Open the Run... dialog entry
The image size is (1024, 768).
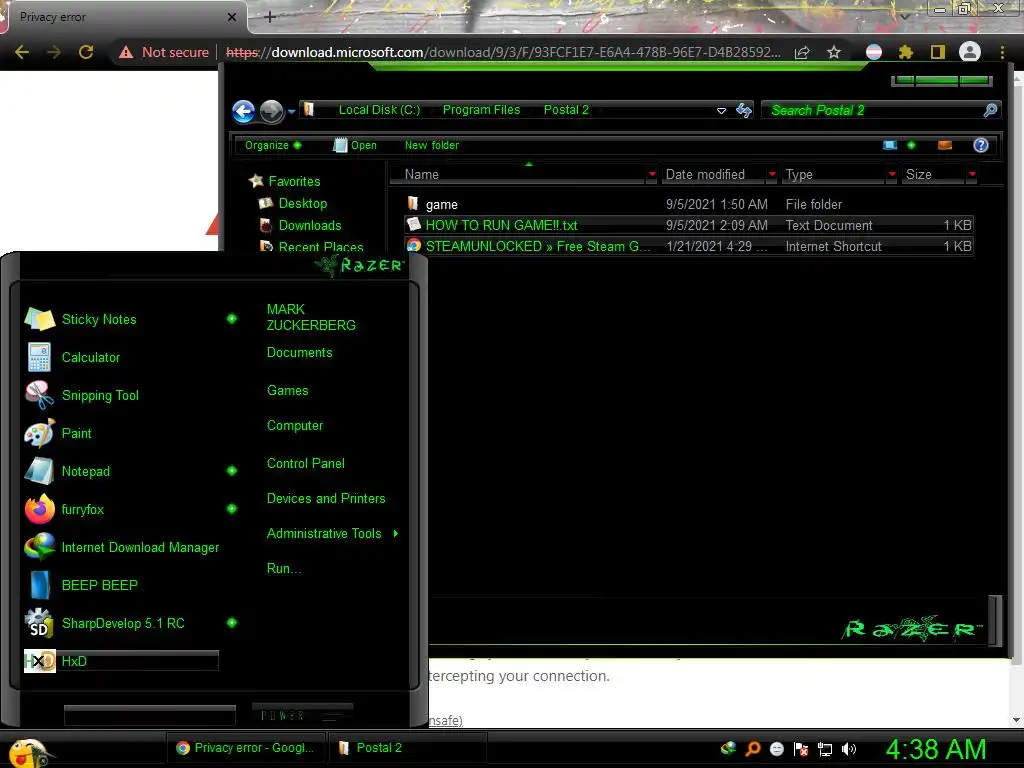283,569
